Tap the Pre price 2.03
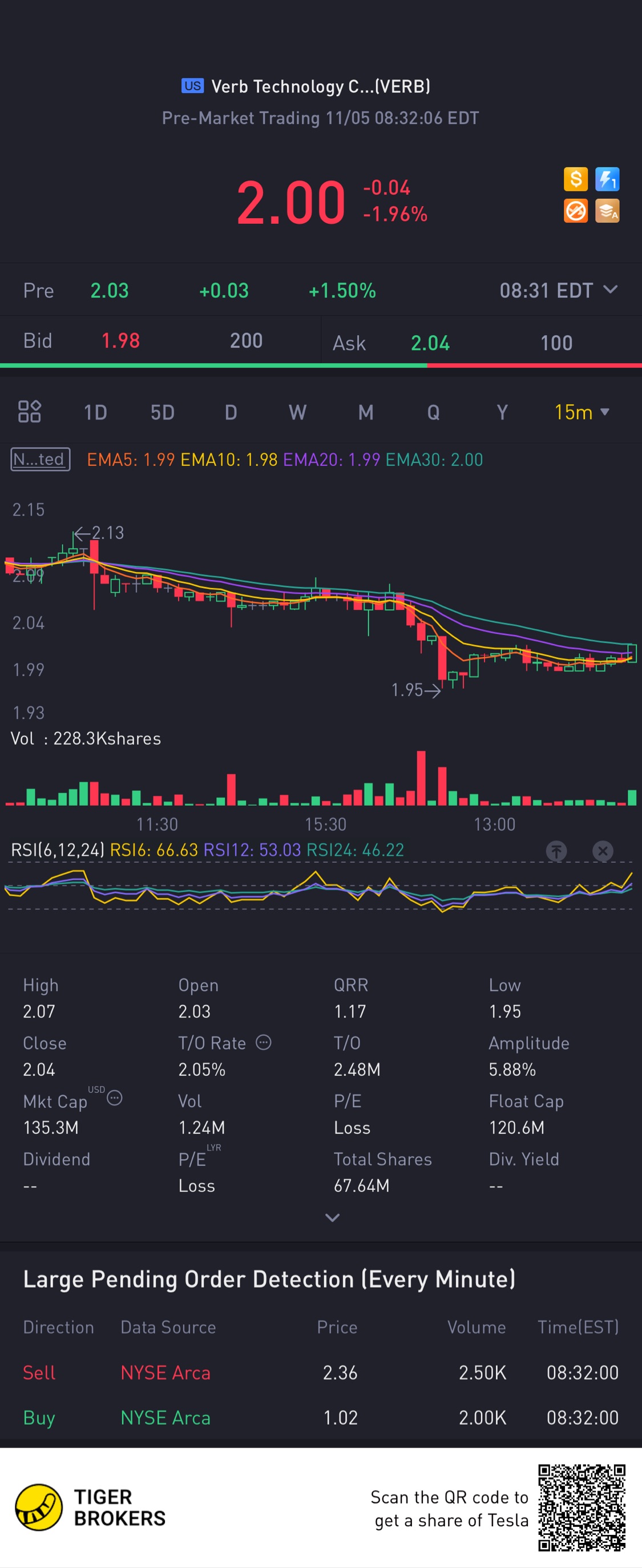The image size is (642, 1568). [x=110, y=290]
